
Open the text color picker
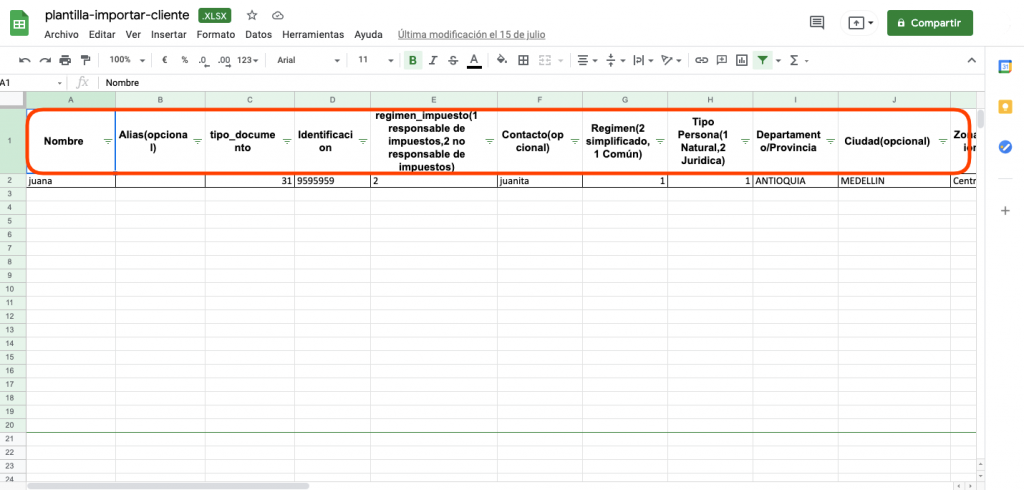tap(475, 60)
